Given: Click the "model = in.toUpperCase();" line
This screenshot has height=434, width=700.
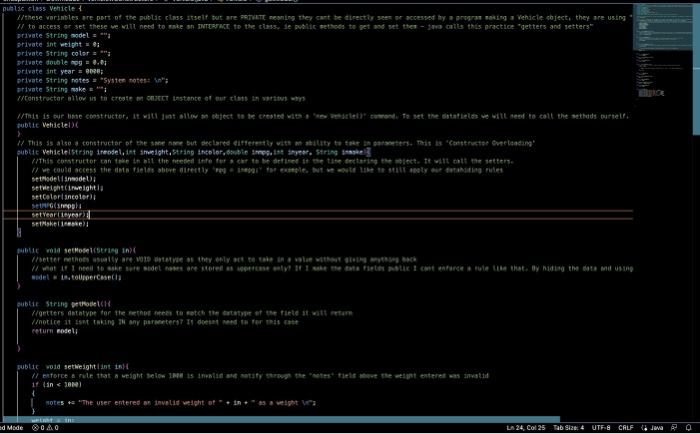Looking at the screenshot, I should [76, 277].
